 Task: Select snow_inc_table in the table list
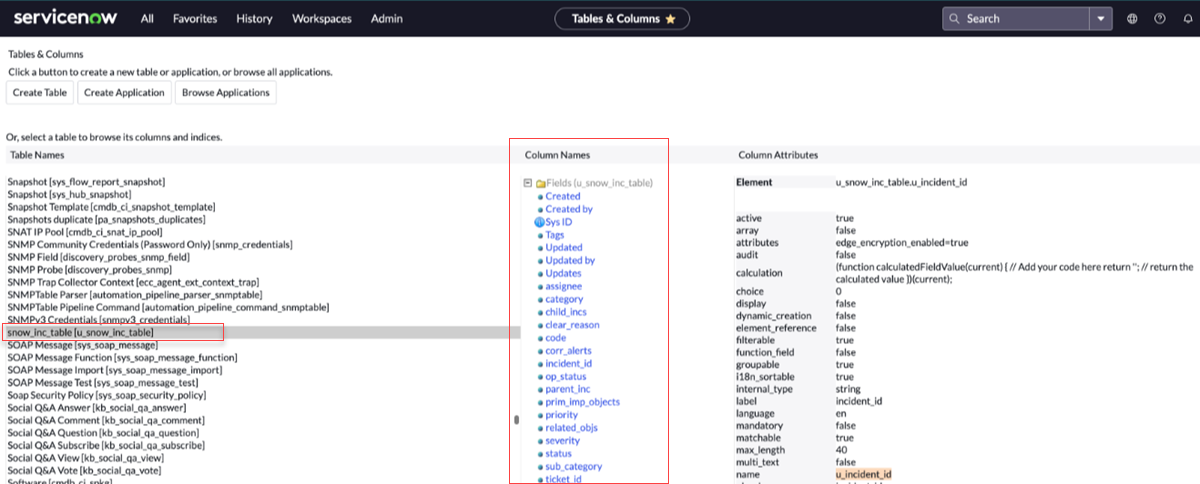coord(80,332)
